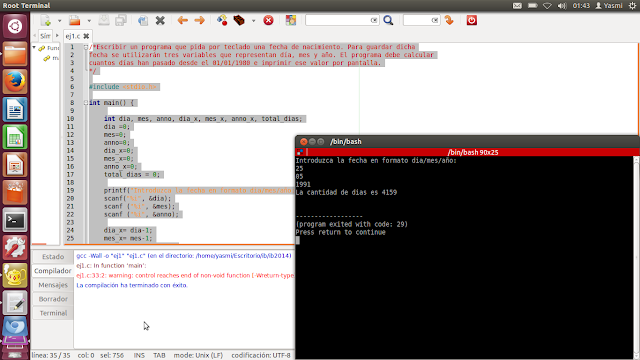
Task: Open the network indicator in top panel
Action: [x=547, y=6]
